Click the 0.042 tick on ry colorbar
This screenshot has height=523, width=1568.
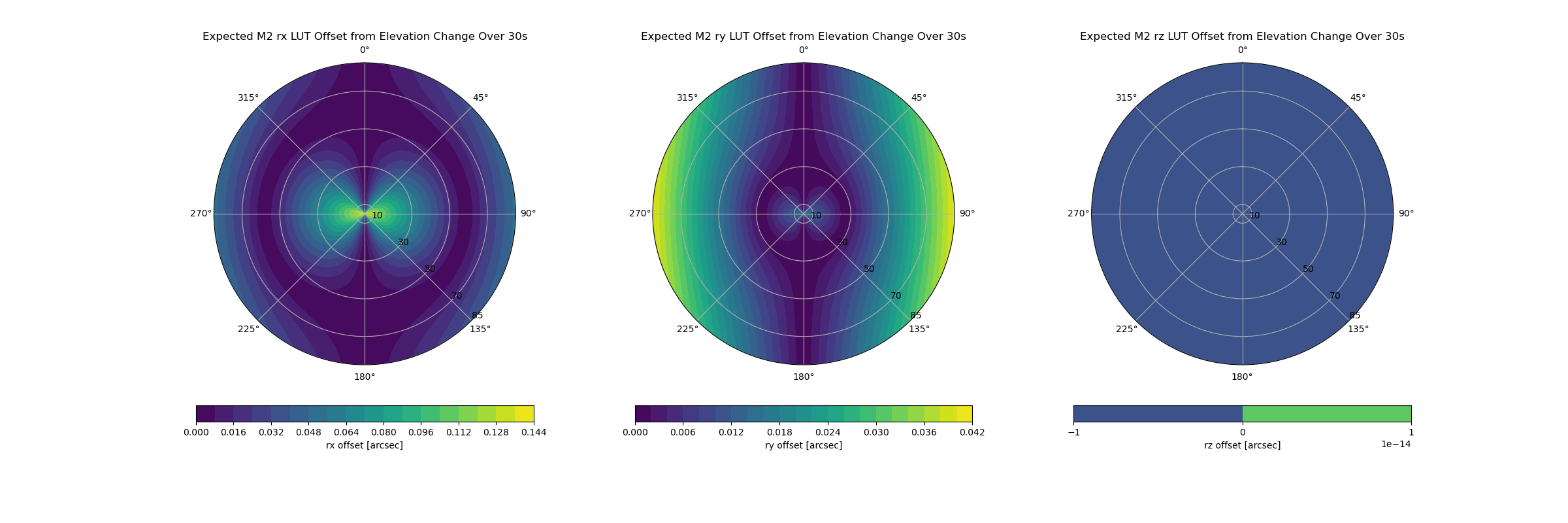[972, 432]
